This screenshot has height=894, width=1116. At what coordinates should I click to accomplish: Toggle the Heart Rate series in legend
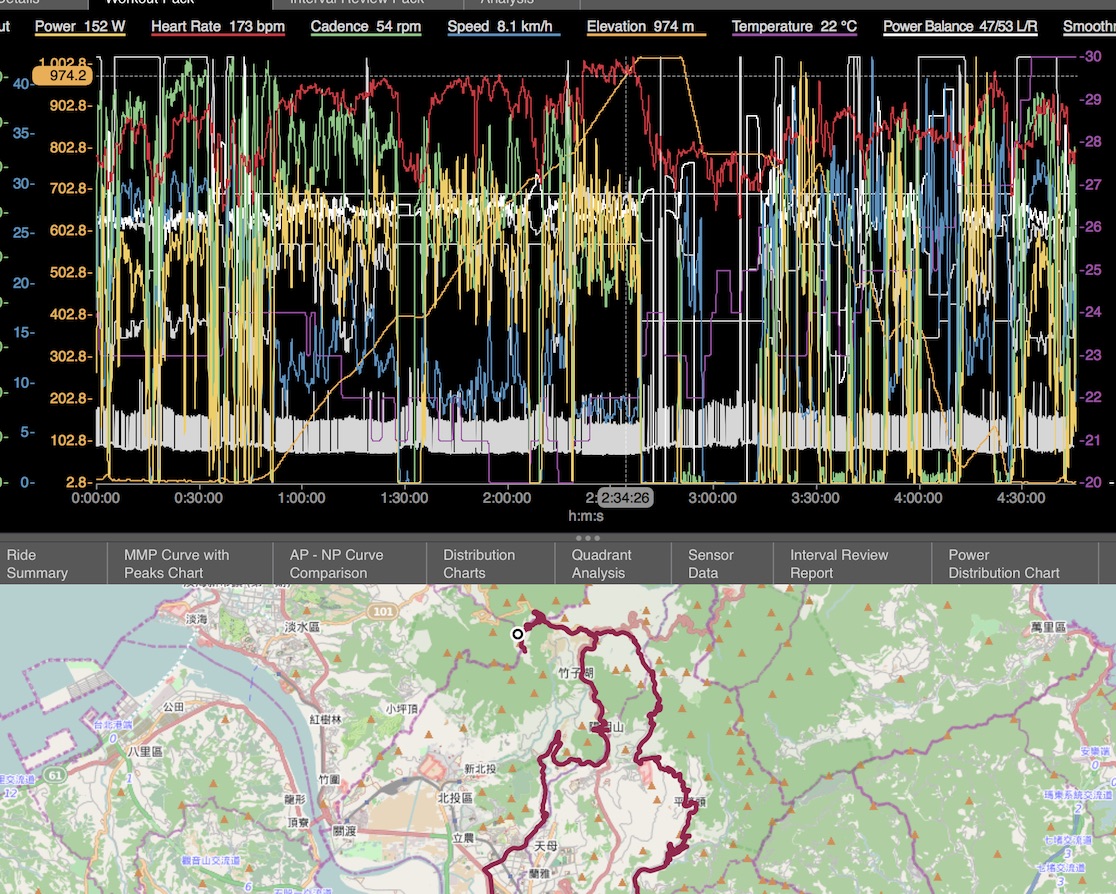coord(217,27)
